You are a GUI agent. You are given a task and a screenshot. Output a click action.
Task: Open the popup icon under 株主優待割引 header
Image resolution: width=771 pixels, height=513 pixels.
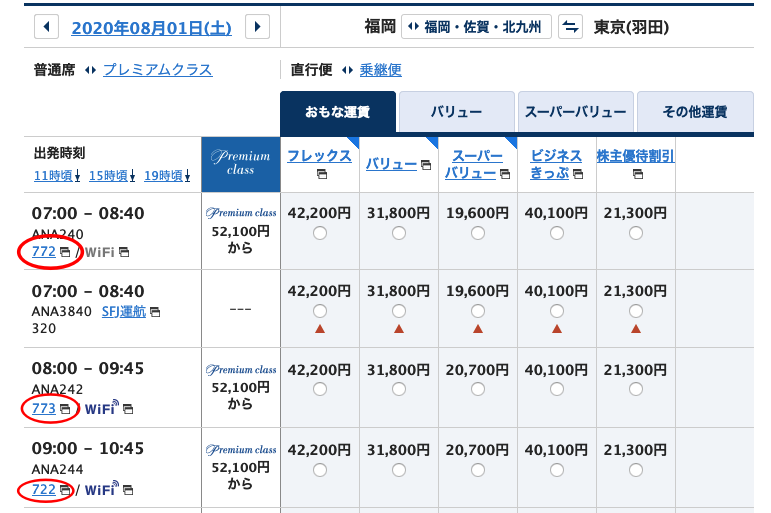(638, 174)
